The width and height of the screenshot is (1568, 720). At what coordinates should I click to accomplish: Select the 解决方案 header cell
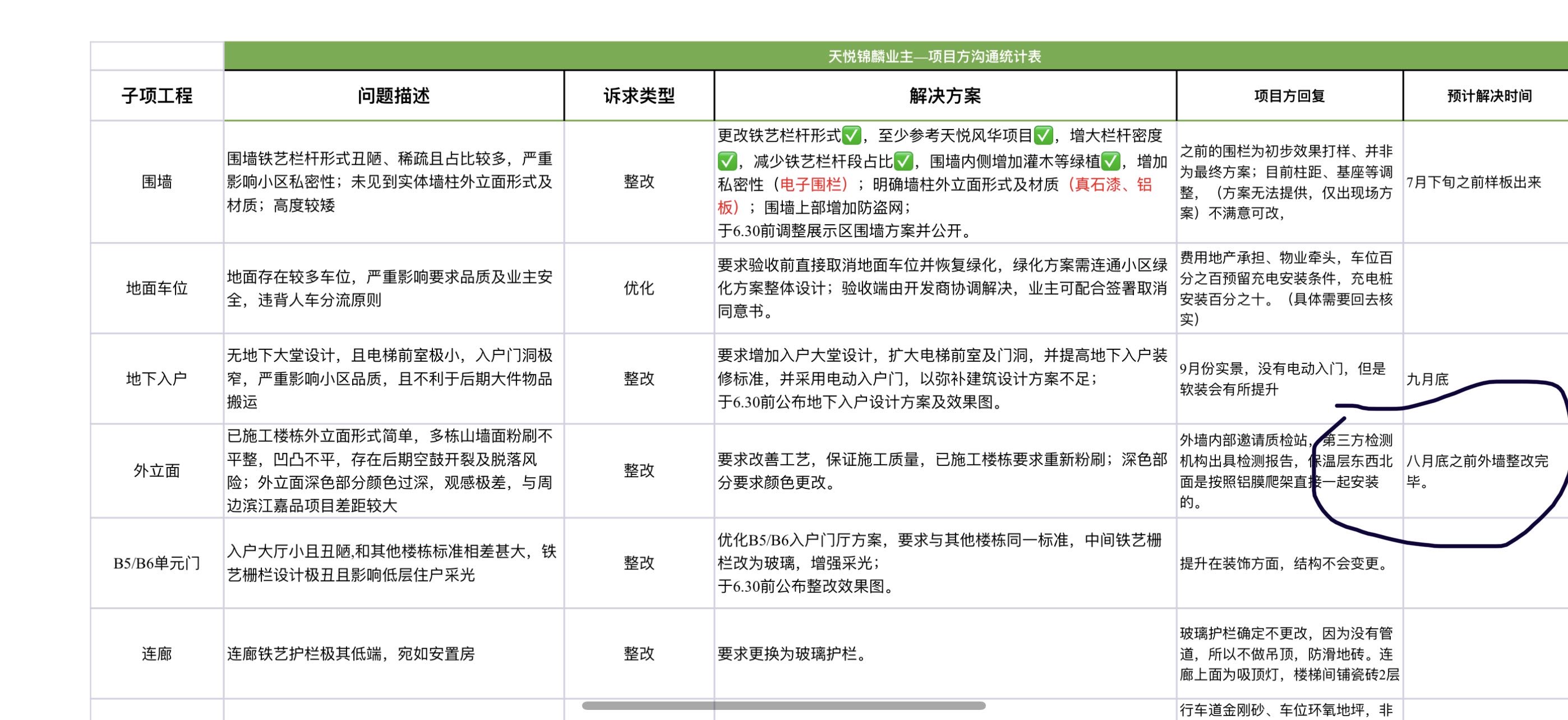coord(945,95)
